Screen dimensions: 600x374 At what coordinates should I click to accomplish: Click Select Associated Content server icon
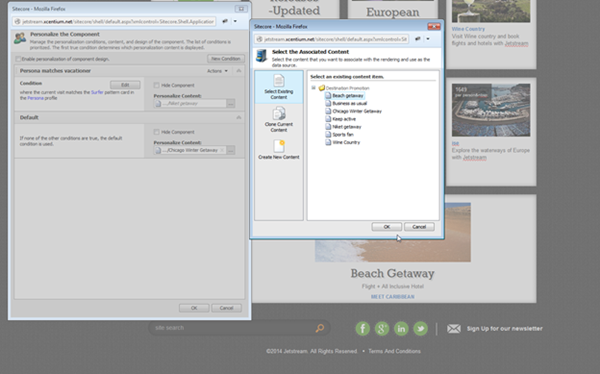click(262, 56)
